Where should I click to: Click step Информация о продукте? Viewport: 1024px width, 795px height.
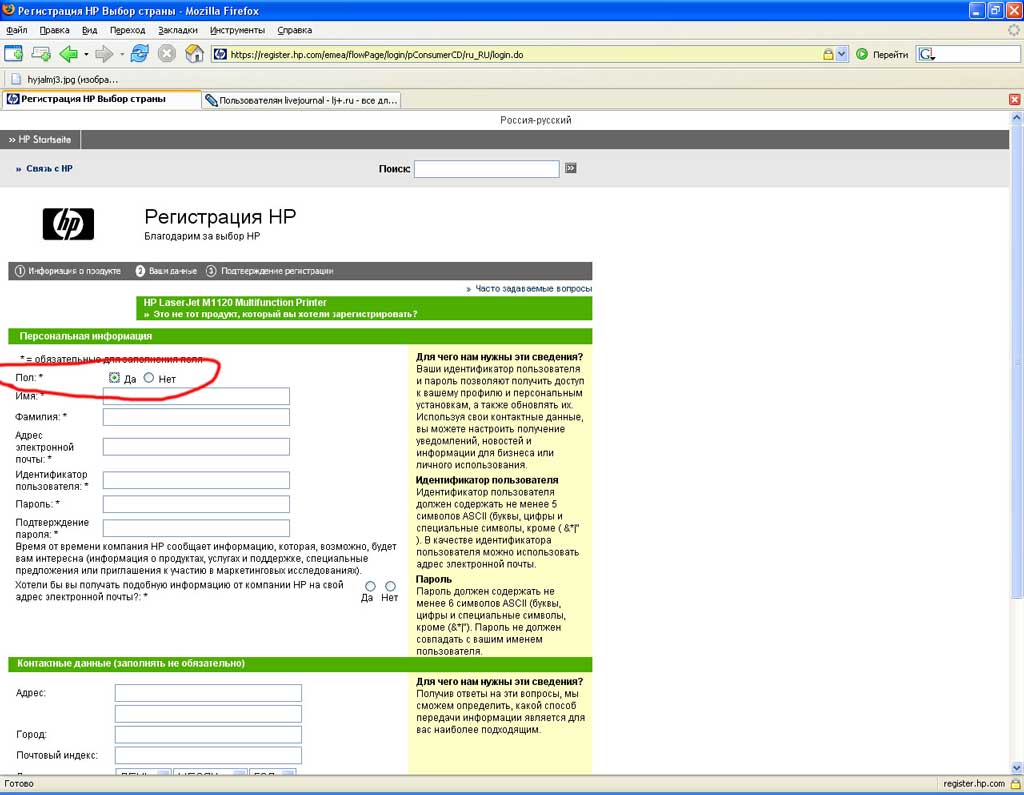coord(68,270)
